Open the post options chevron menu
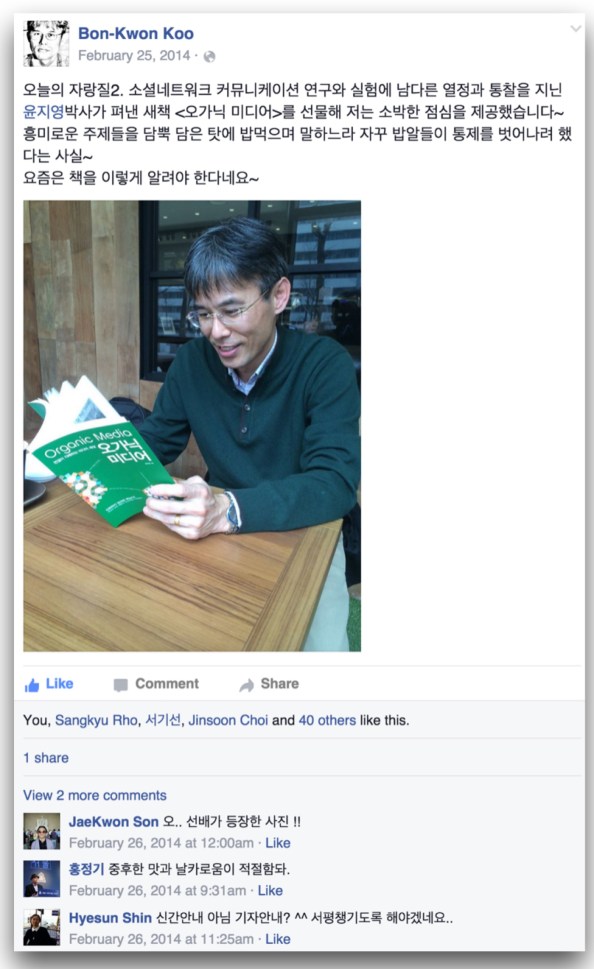This screenshot has width=594, height=969. [575, 28]
